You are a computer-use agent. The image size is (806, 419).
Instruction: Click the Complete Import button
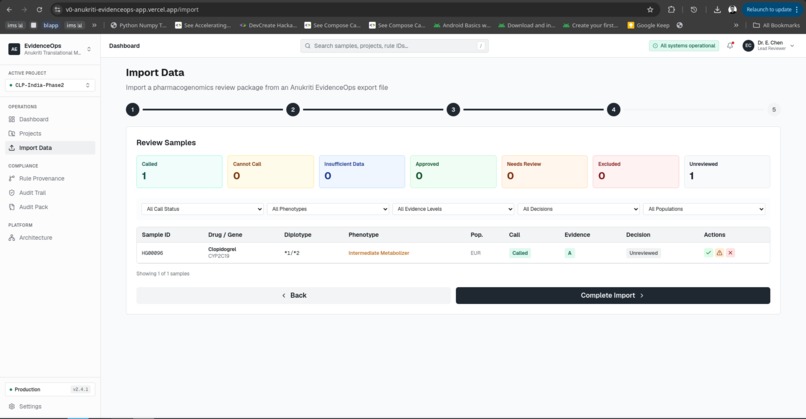613,296
